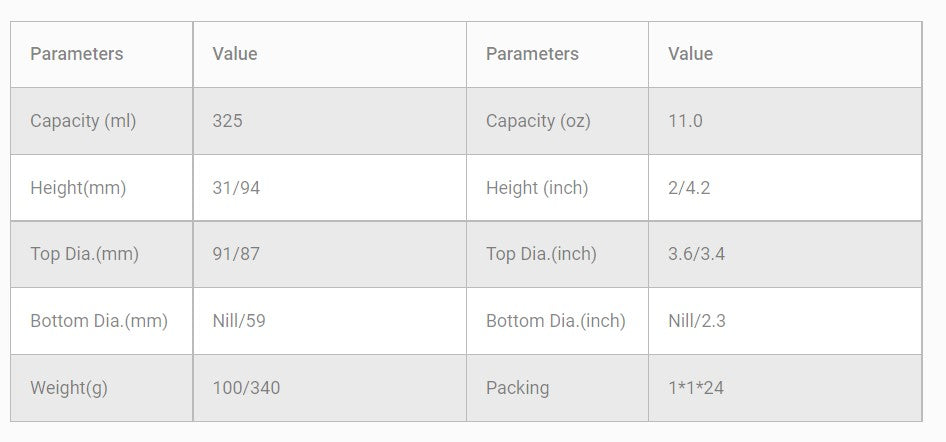Select the 31/94 height value
This screenshot has height=442, width=946.
click(236, 188)
